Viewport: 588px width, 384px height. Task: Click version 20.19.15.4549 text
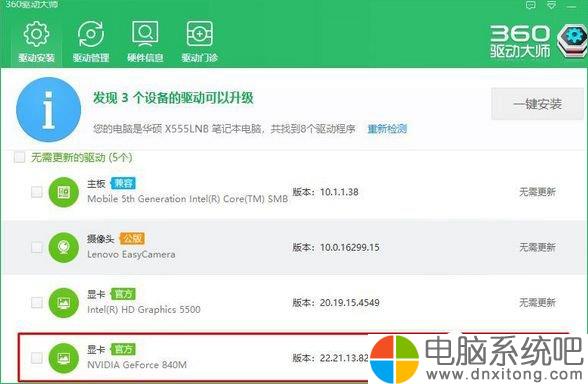click(x=350, y=303)
